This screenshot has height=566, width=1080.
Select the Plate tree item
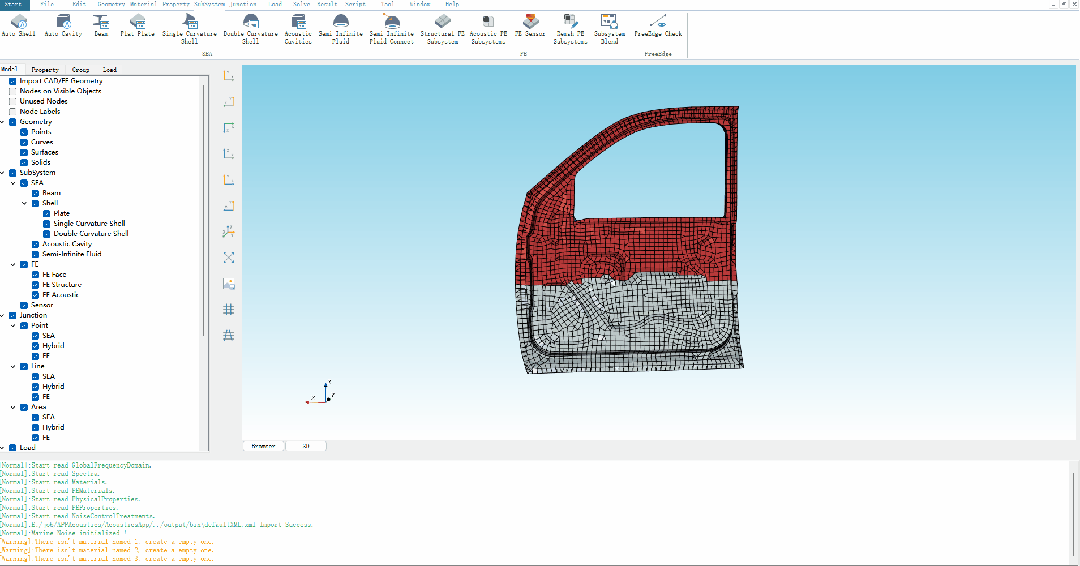pos(61,213)
